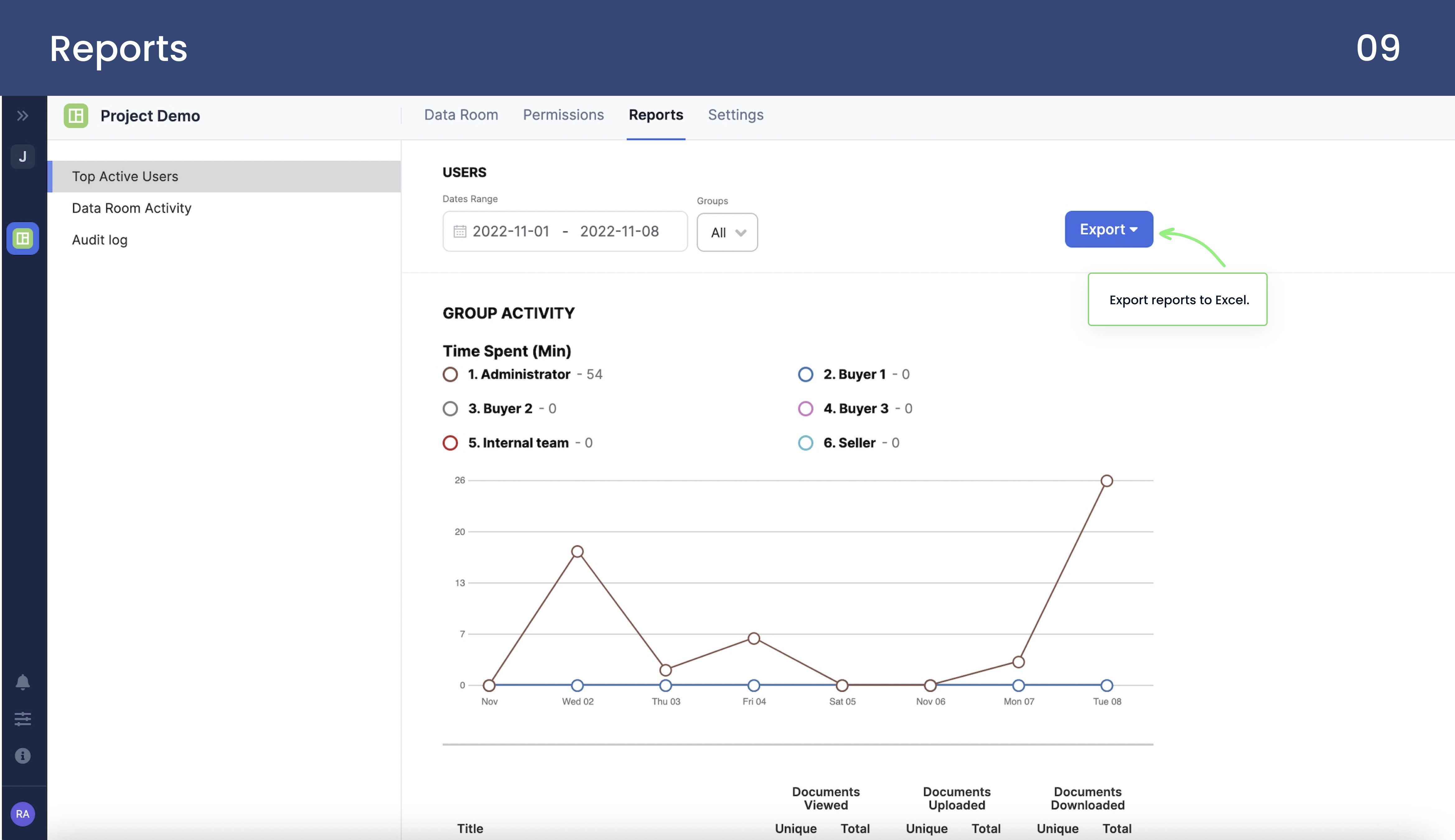Click the Time Spent (Min) label
The width and height of the screenshot is (1455, 840).
[507, 351]
